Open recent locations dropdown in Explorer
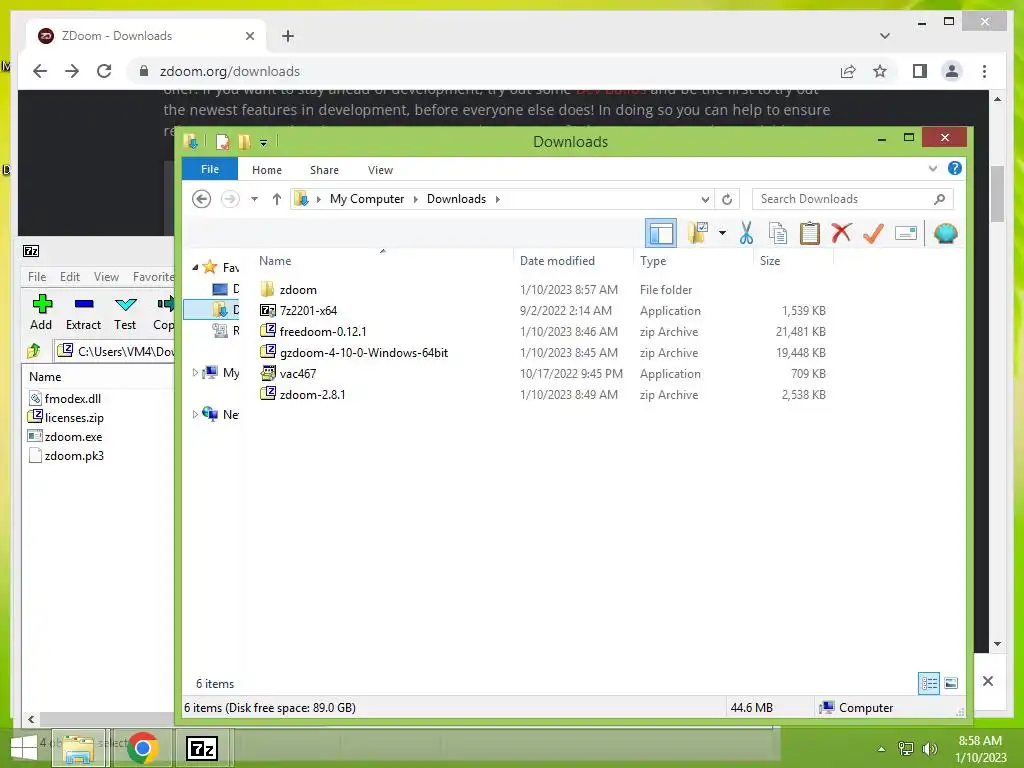This screenshot has height=768, width=1024. click(255, 199)
